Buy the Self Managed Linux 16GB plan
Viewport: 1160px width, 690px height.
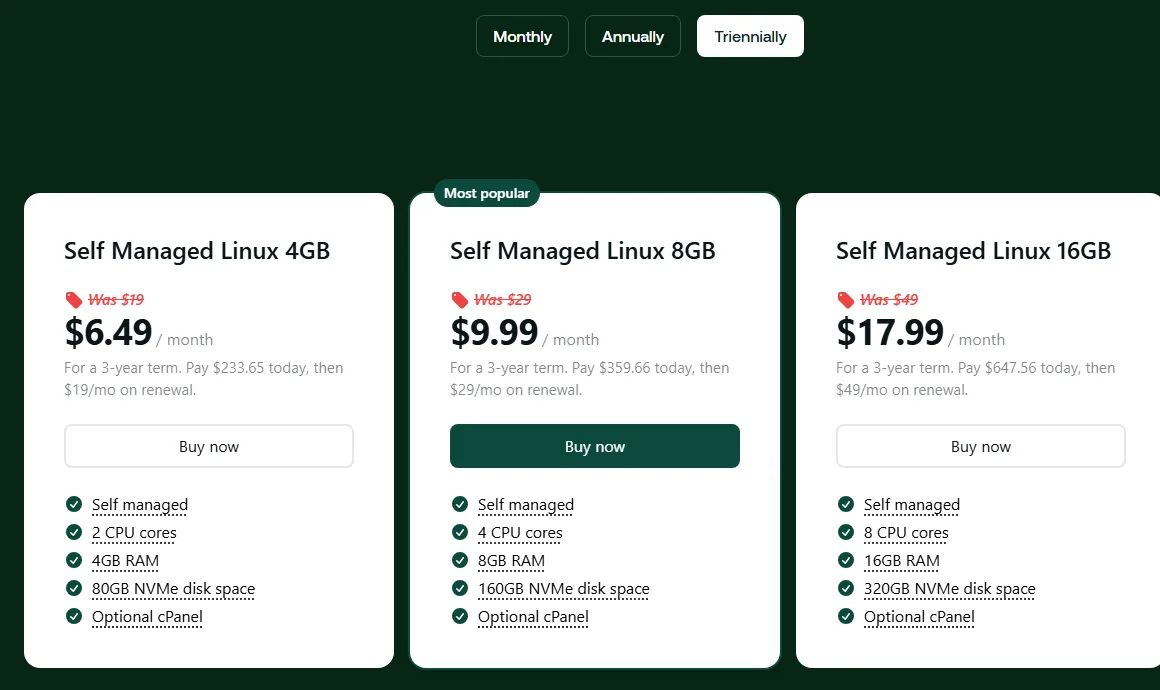pos(980,446)
